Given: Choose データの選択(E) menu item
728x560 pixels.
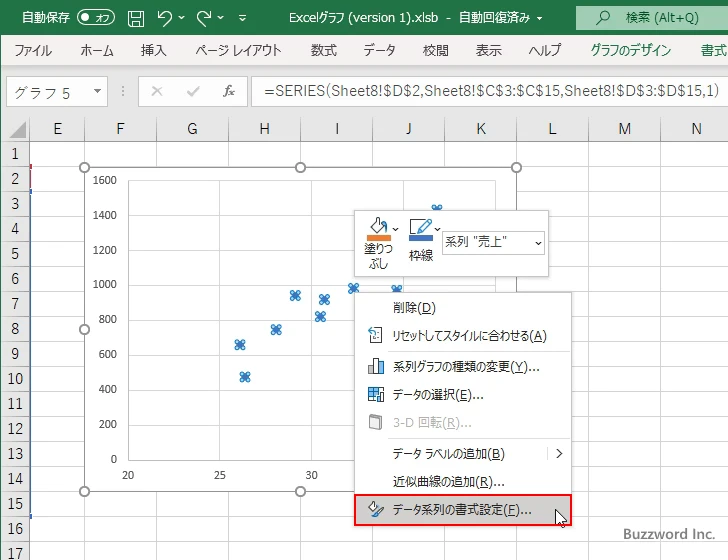Looking at the screenshot, I should point(463,395).
